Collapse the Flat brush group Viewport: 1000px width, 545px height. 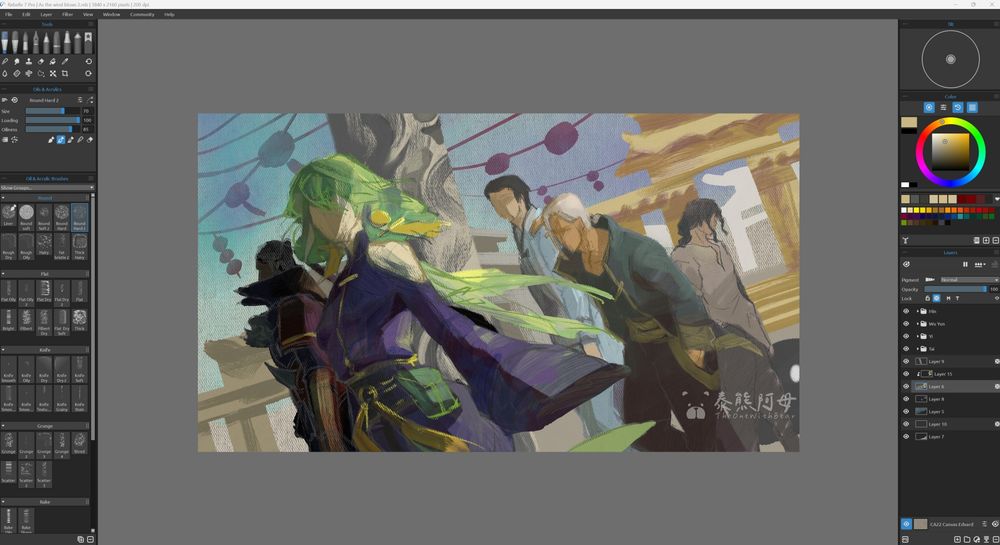(x=3, y=274)
